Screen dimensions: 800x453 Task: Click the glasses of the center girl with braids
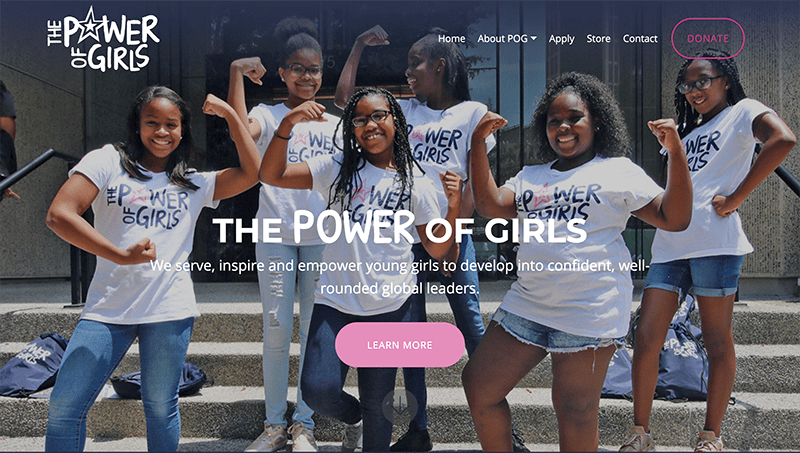[371, 118]
